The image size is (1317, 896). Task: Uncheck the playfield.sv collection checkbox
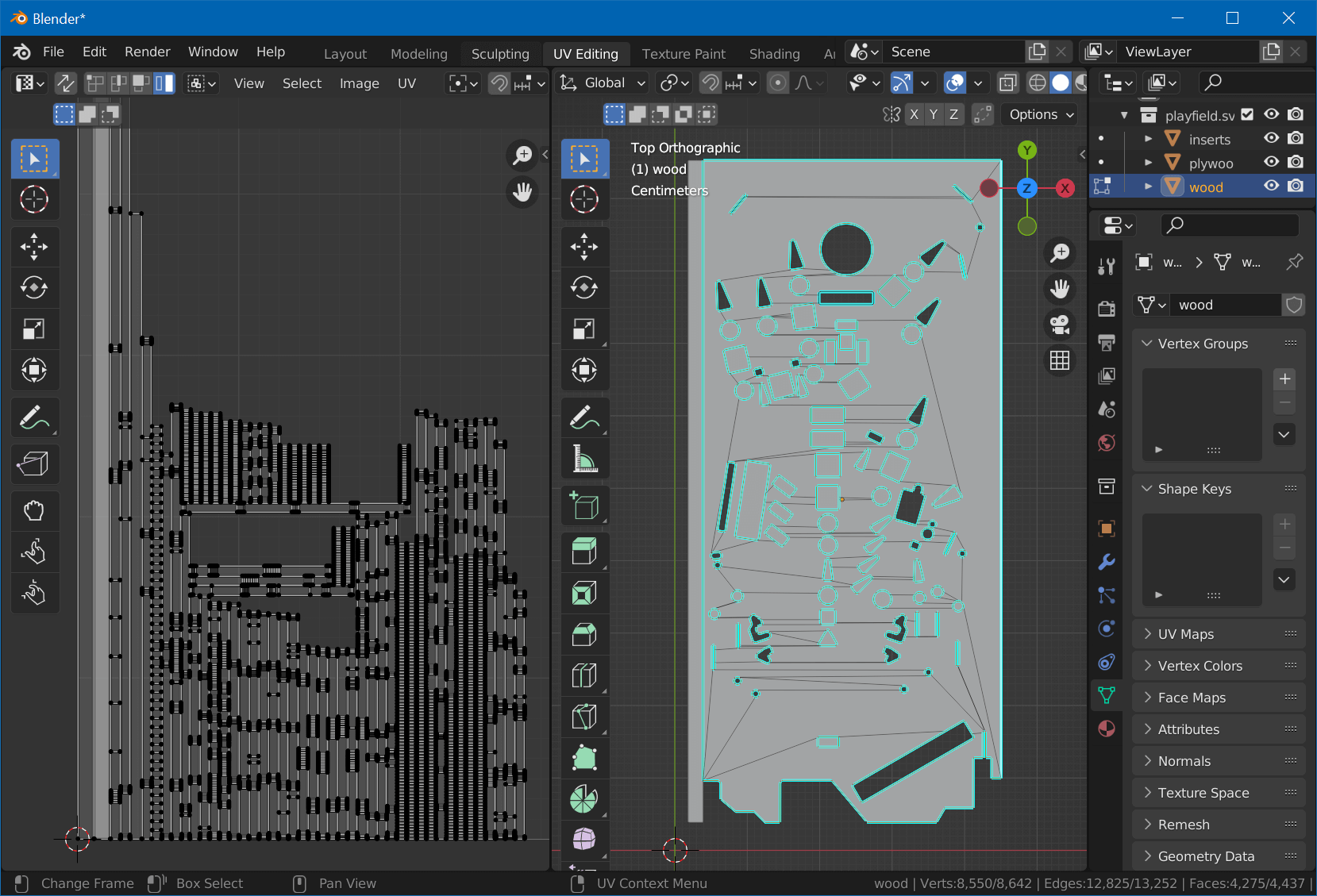pos(1247,114)
